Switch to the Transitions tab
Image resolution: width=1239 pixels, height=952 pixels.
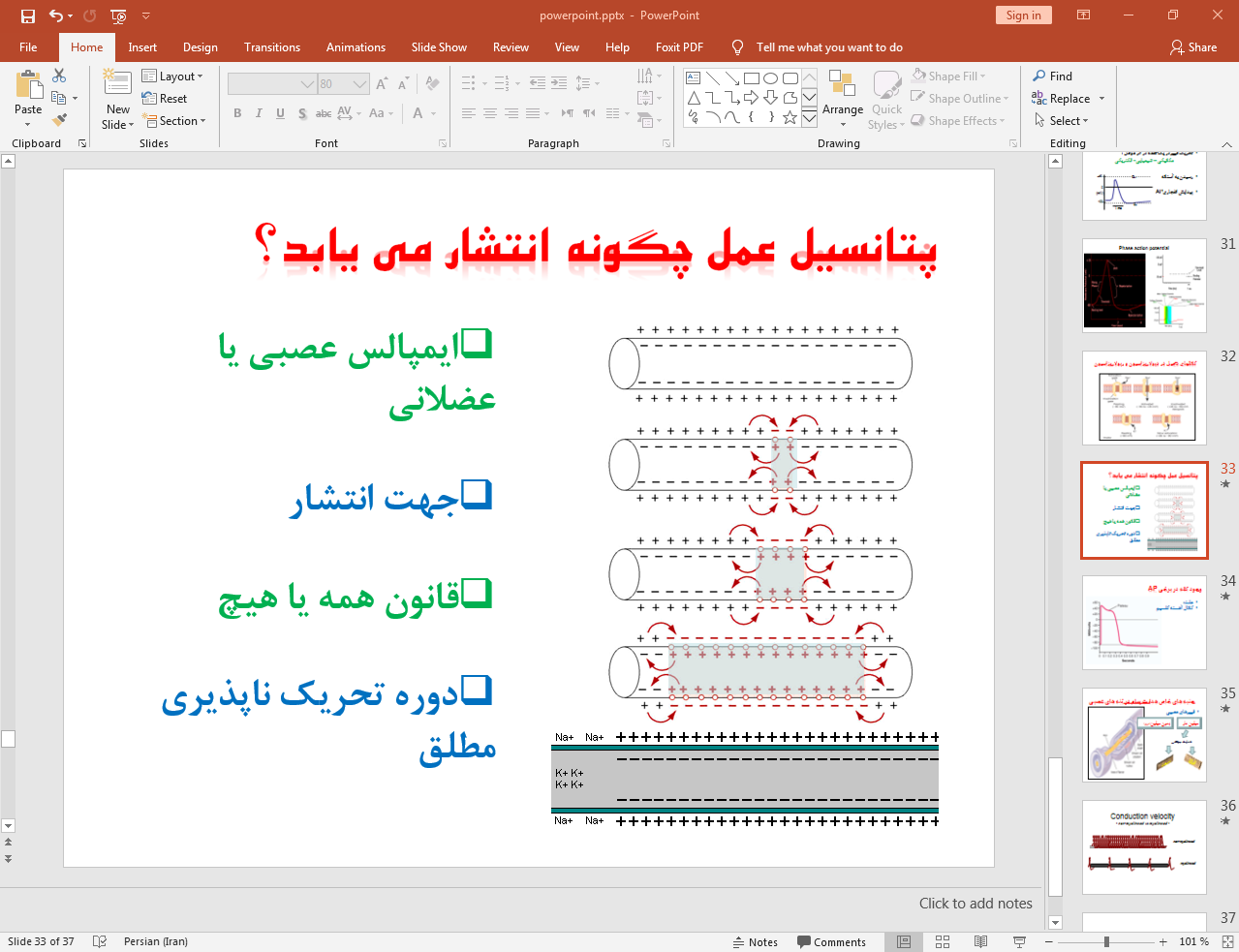pos(272,47)
